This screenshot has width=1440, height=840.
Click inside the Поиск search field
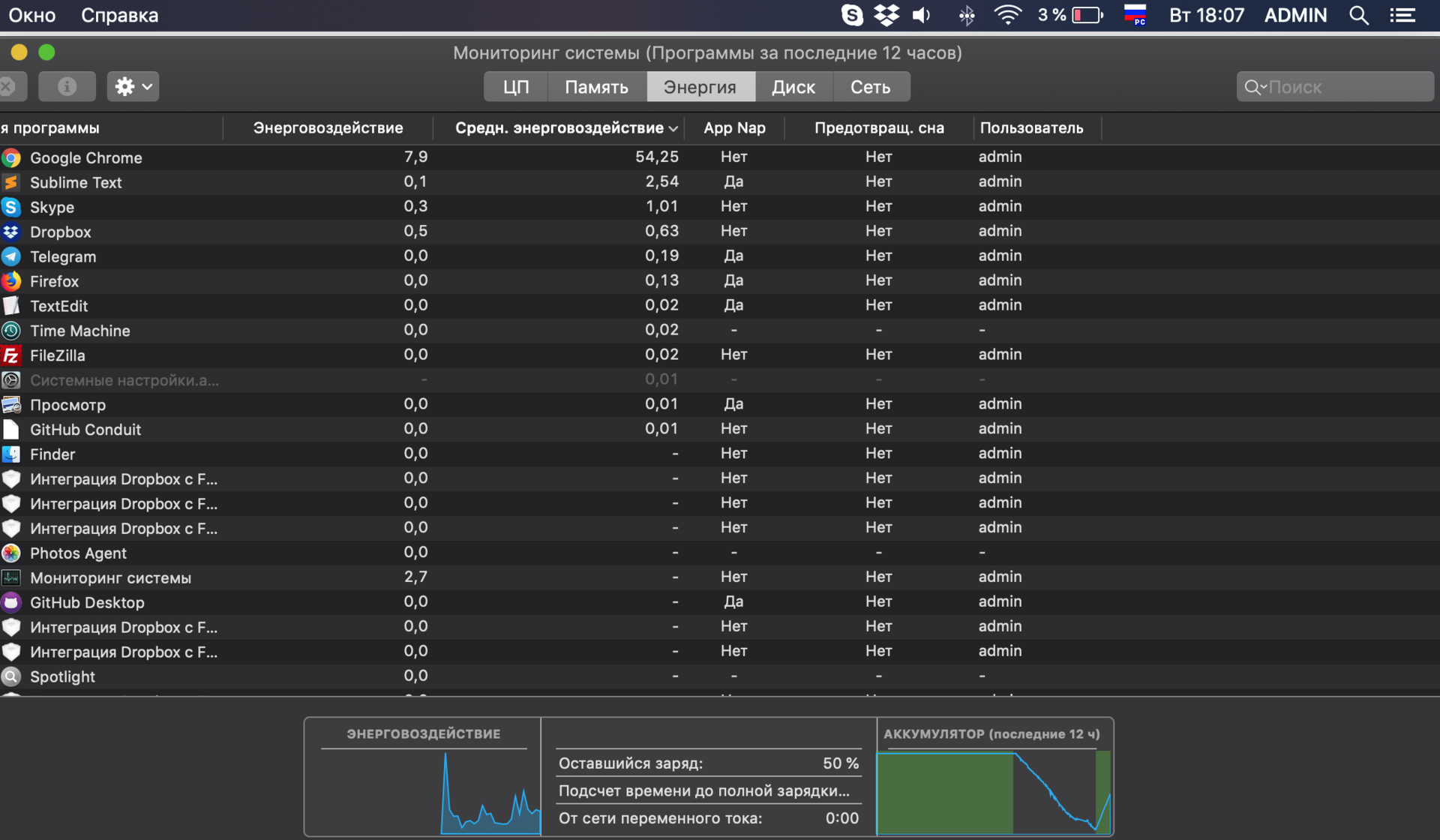coord(1335,87)
